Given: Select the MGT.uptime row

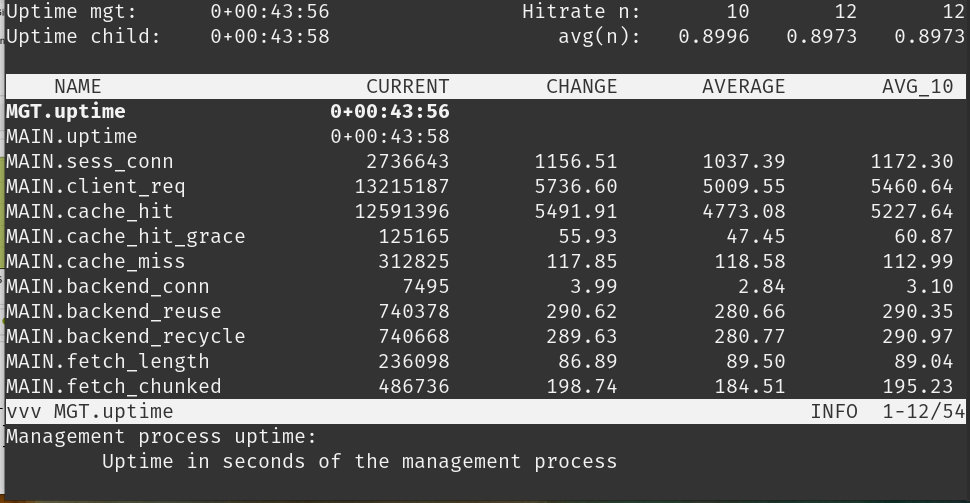Looking at the screenshot, I should click(x=66, y=112).
